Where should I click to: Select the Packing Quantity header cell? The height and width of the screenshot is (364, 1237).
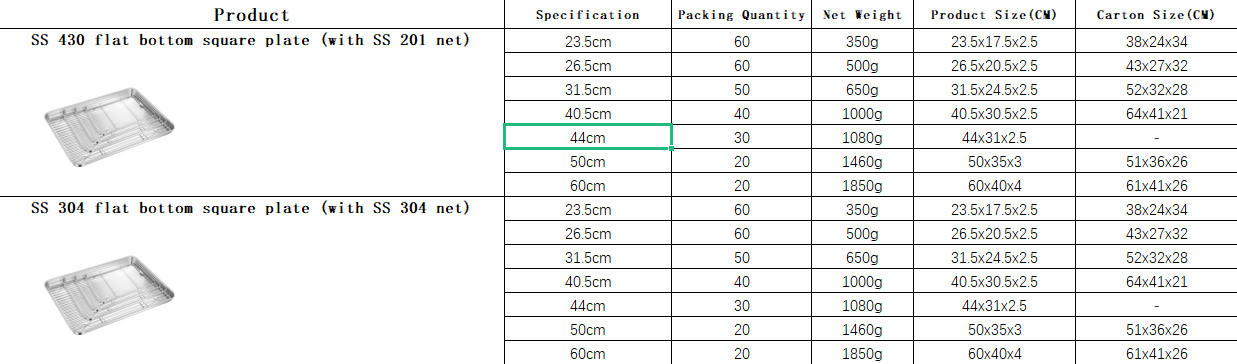tap(741, 15)
